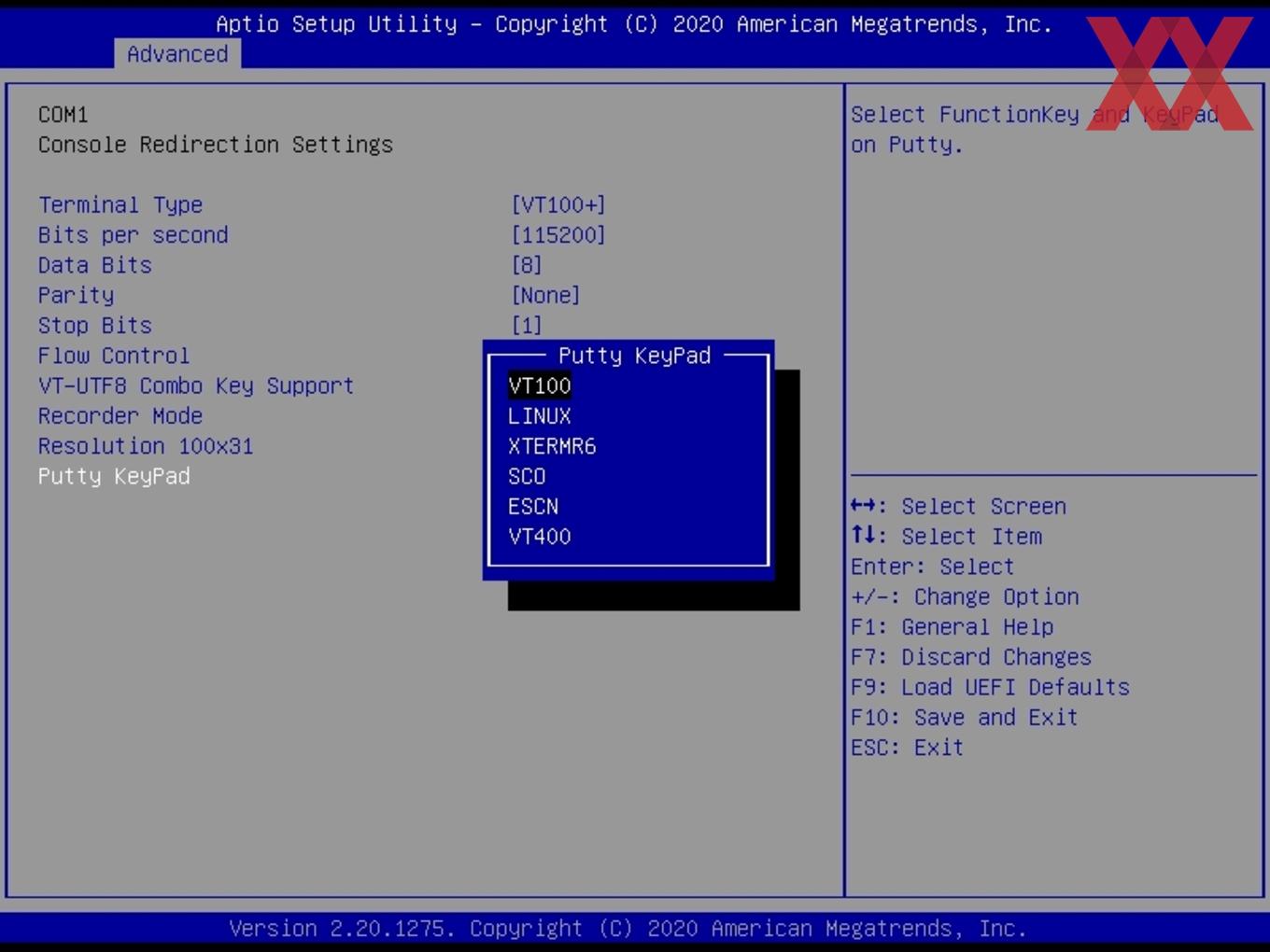Click F10: Save and Exit line
The height and width of the screenshot is (952, 1270).
[x=965, y=718]
